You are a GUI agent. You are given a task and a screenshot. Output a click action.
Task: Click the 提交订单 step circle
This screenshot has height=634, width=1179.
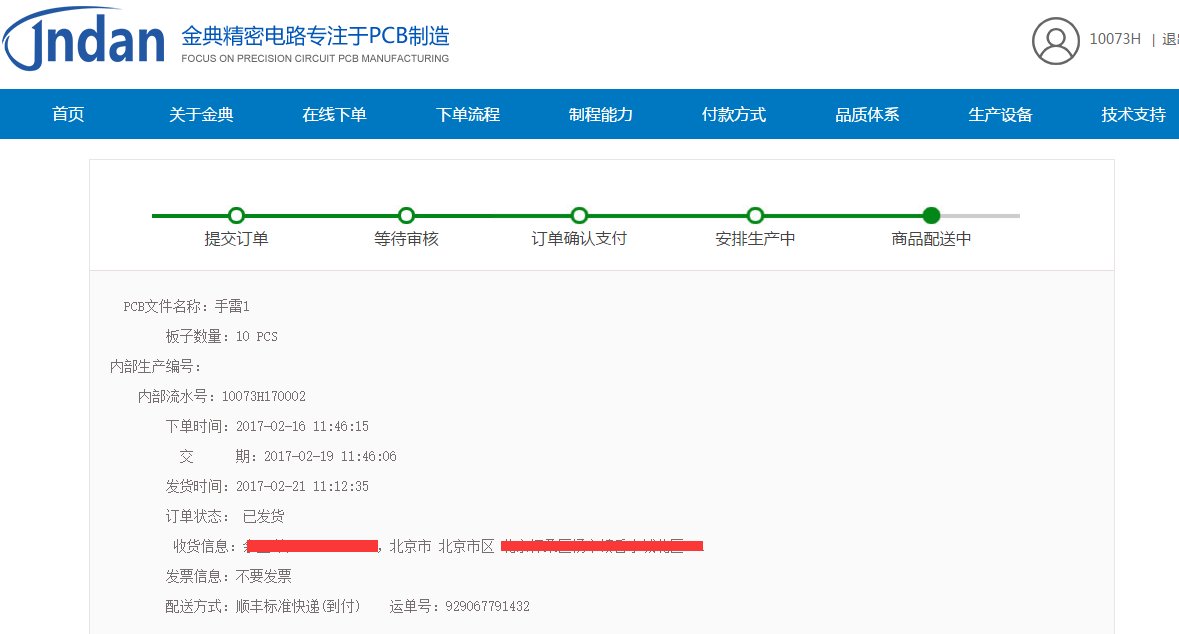click(236, 215)
